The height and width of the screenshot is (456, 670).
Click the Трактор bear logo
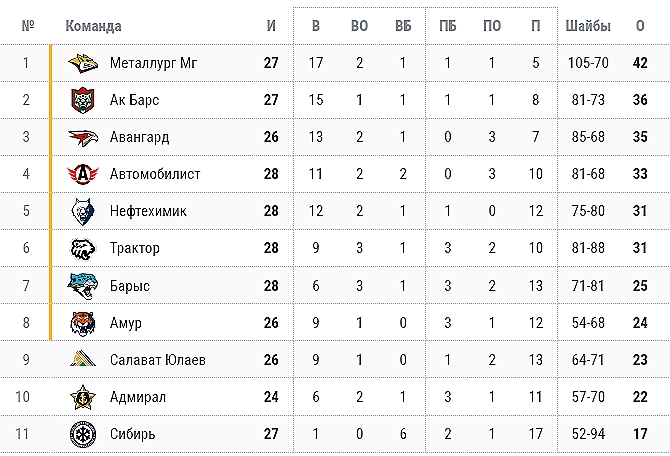[x=81, y=248]
